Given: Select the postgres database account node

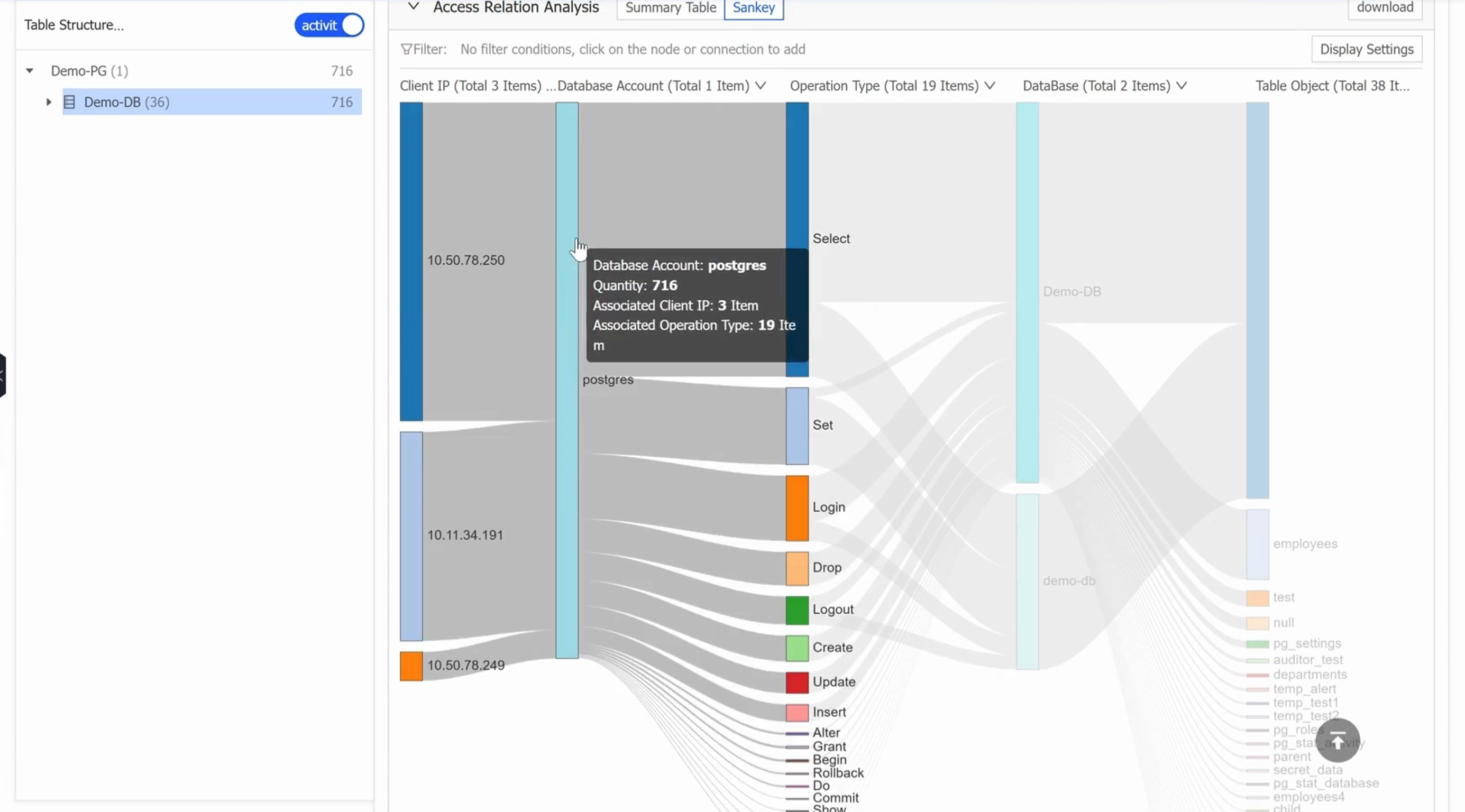Looking at the screenshot, I should [x=567, y=381].
